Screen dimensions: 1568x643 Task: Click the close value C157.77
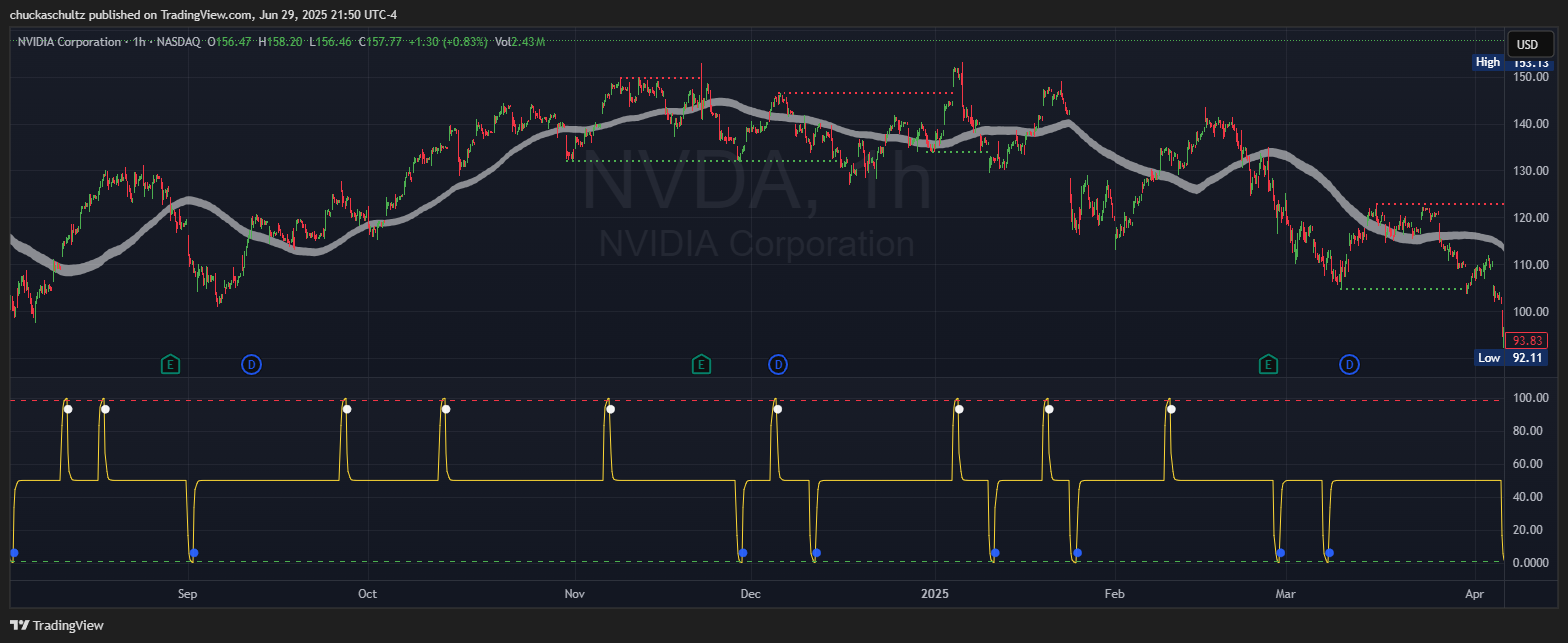(381, 42)
